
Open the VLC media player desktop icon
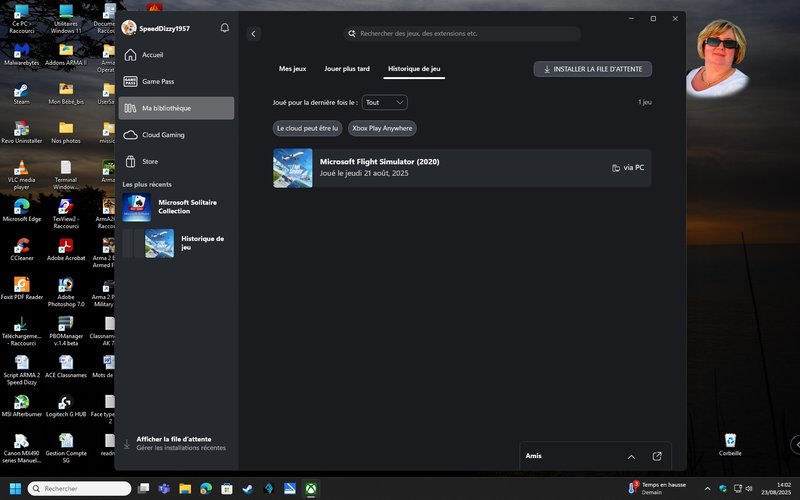(x=21, y=174)
